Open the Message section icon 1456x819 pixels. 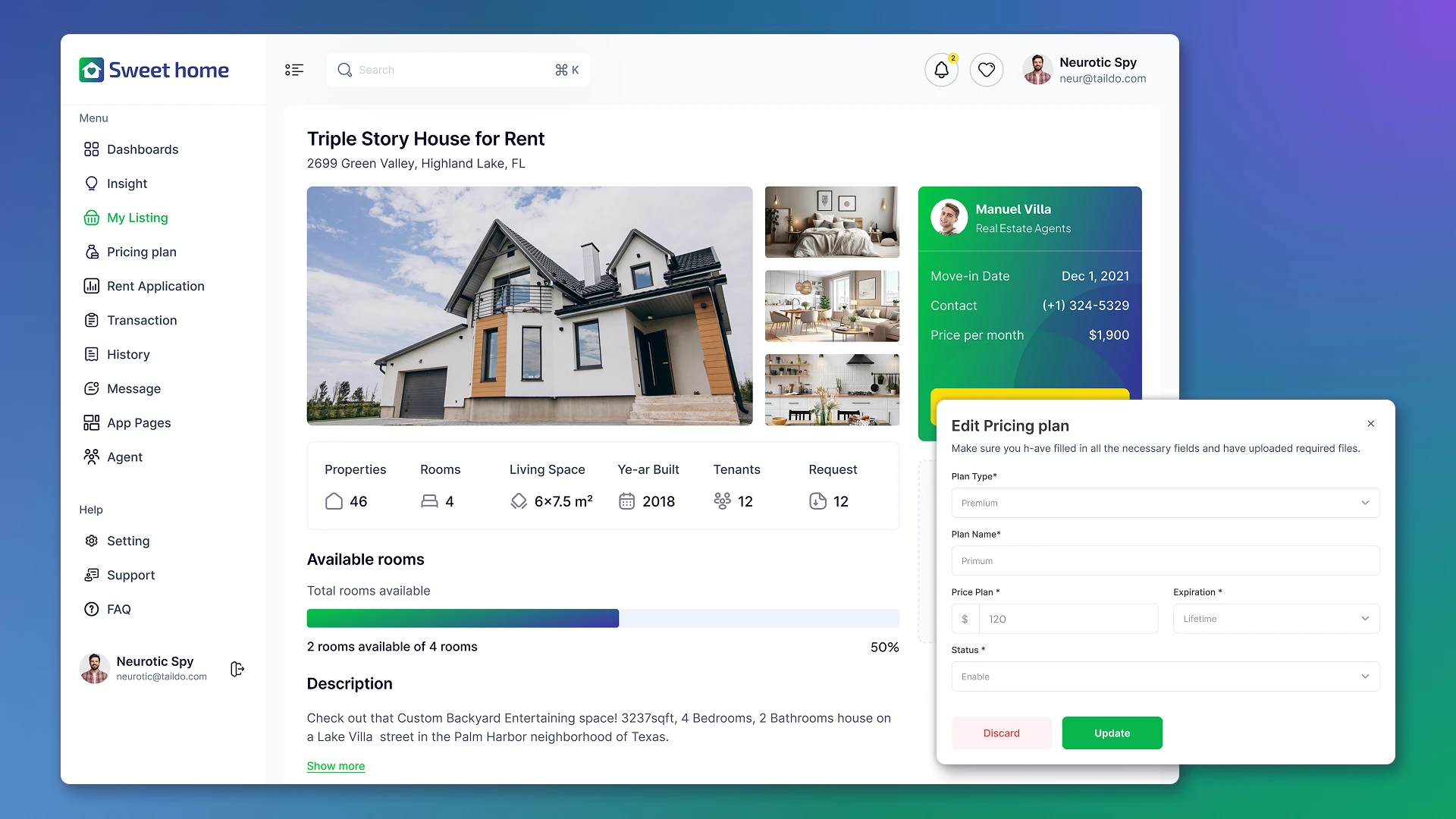pos(91,388)
